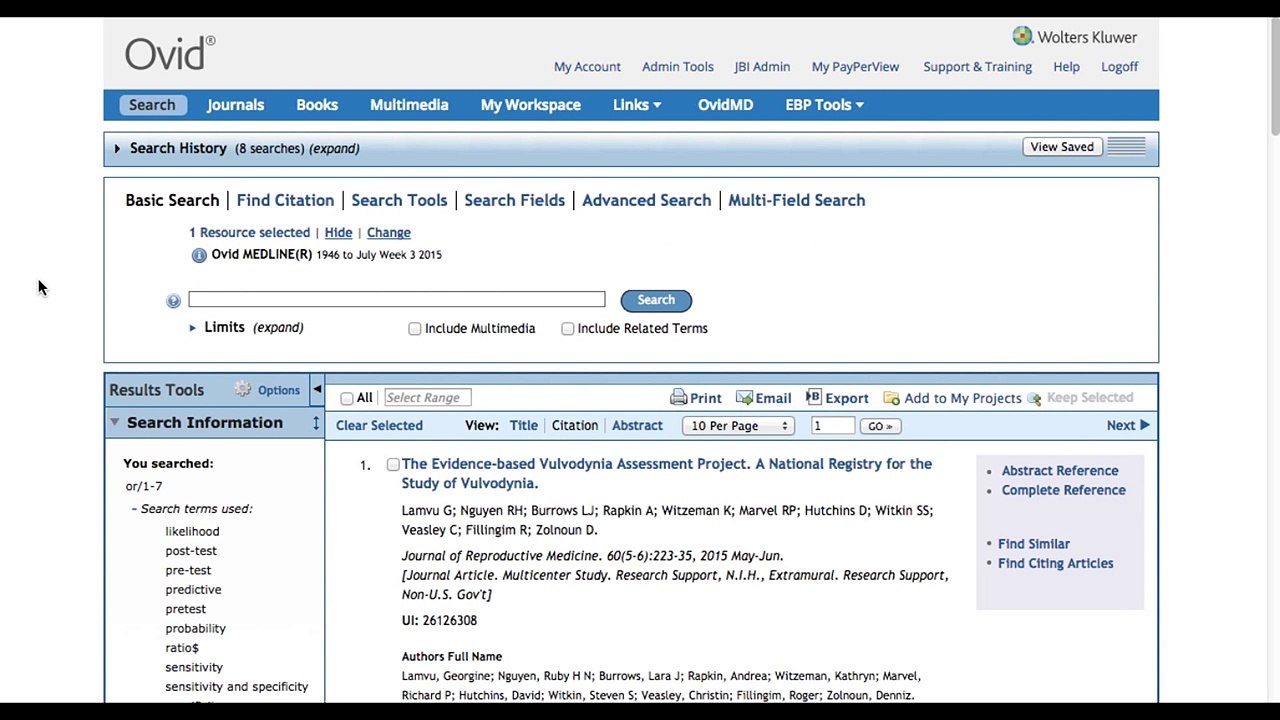Open the Complete Reference link
1280x720 pixels.
(1063, 491)
